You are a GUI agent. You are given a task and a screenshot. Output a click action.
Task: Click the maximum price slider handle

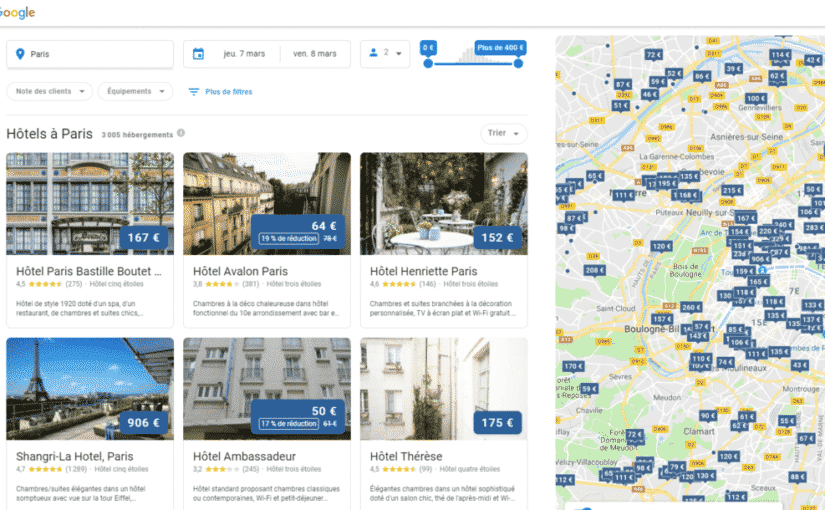(x=518, y=63)
